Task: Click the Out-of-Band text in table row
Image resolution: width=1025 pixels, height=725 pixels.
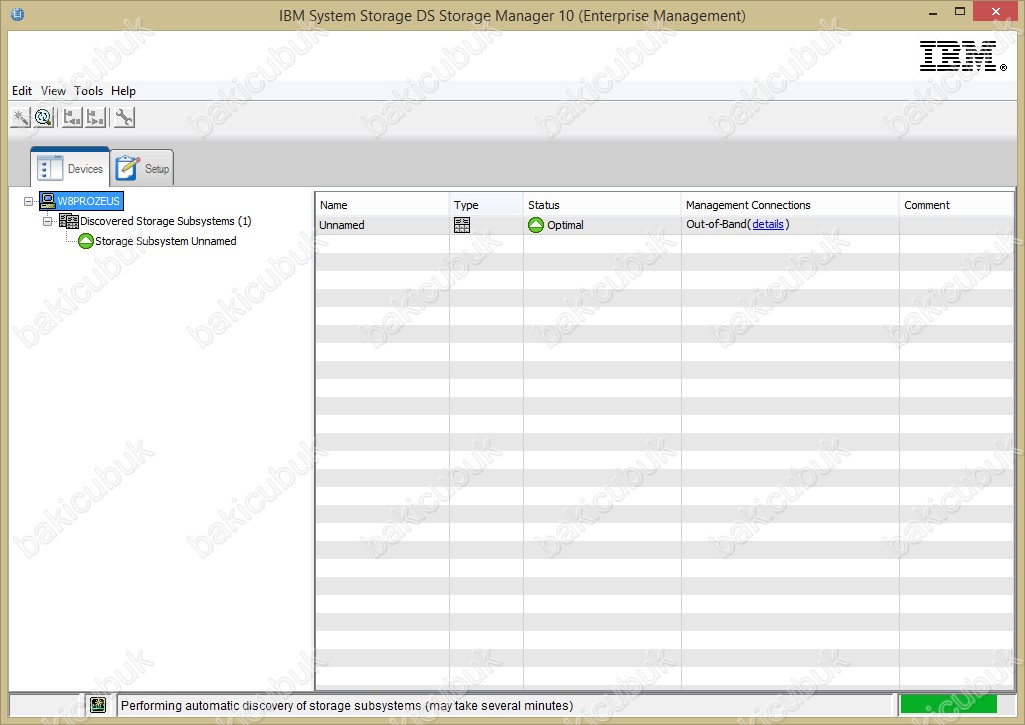Action: click(716, 224)
